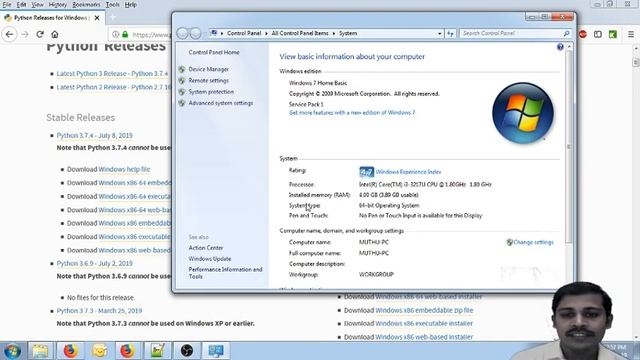Open the yellow smiley taskbar icon
Viewport: 640px width, 360px height.
coord(99,351)
